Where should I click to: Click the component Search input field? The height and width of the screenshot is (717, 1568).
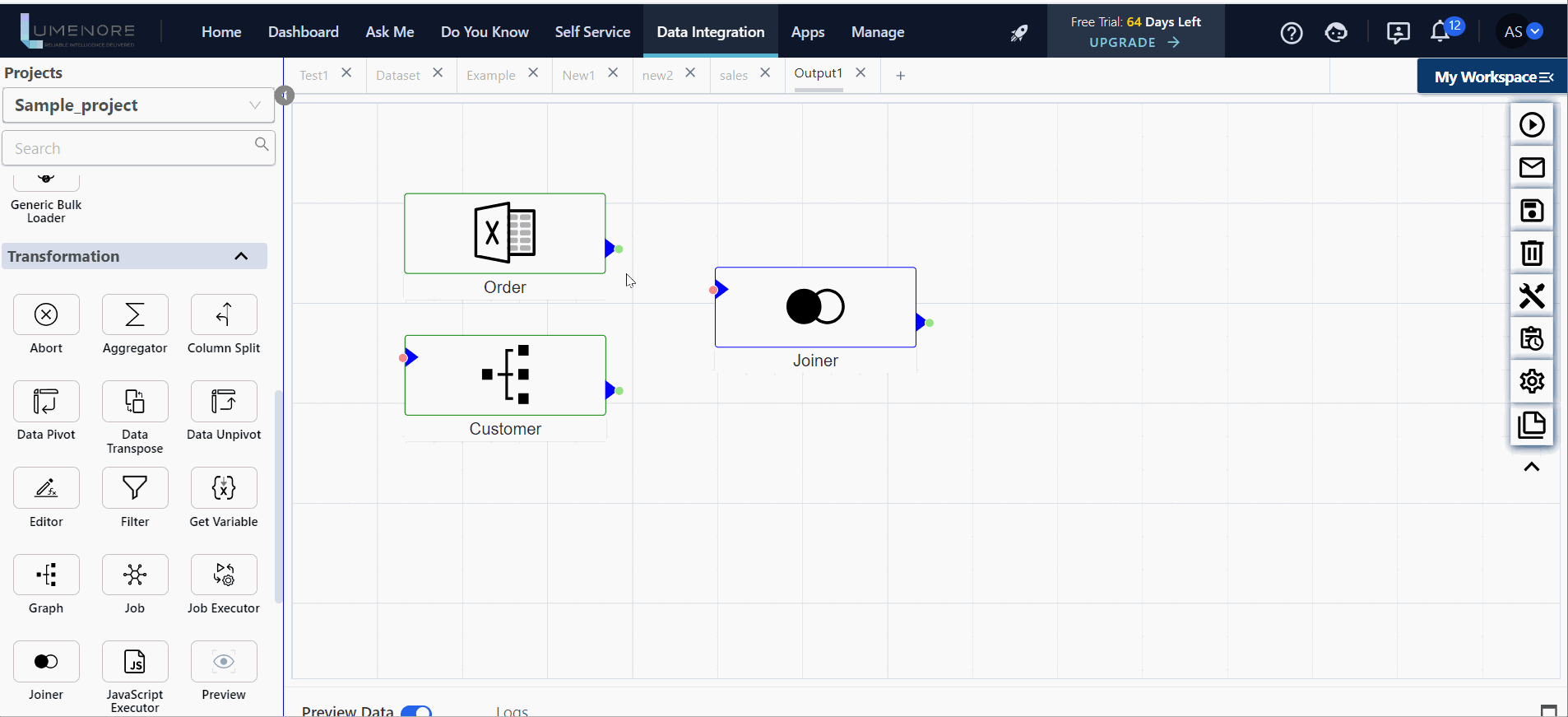[x=132, y=149]
